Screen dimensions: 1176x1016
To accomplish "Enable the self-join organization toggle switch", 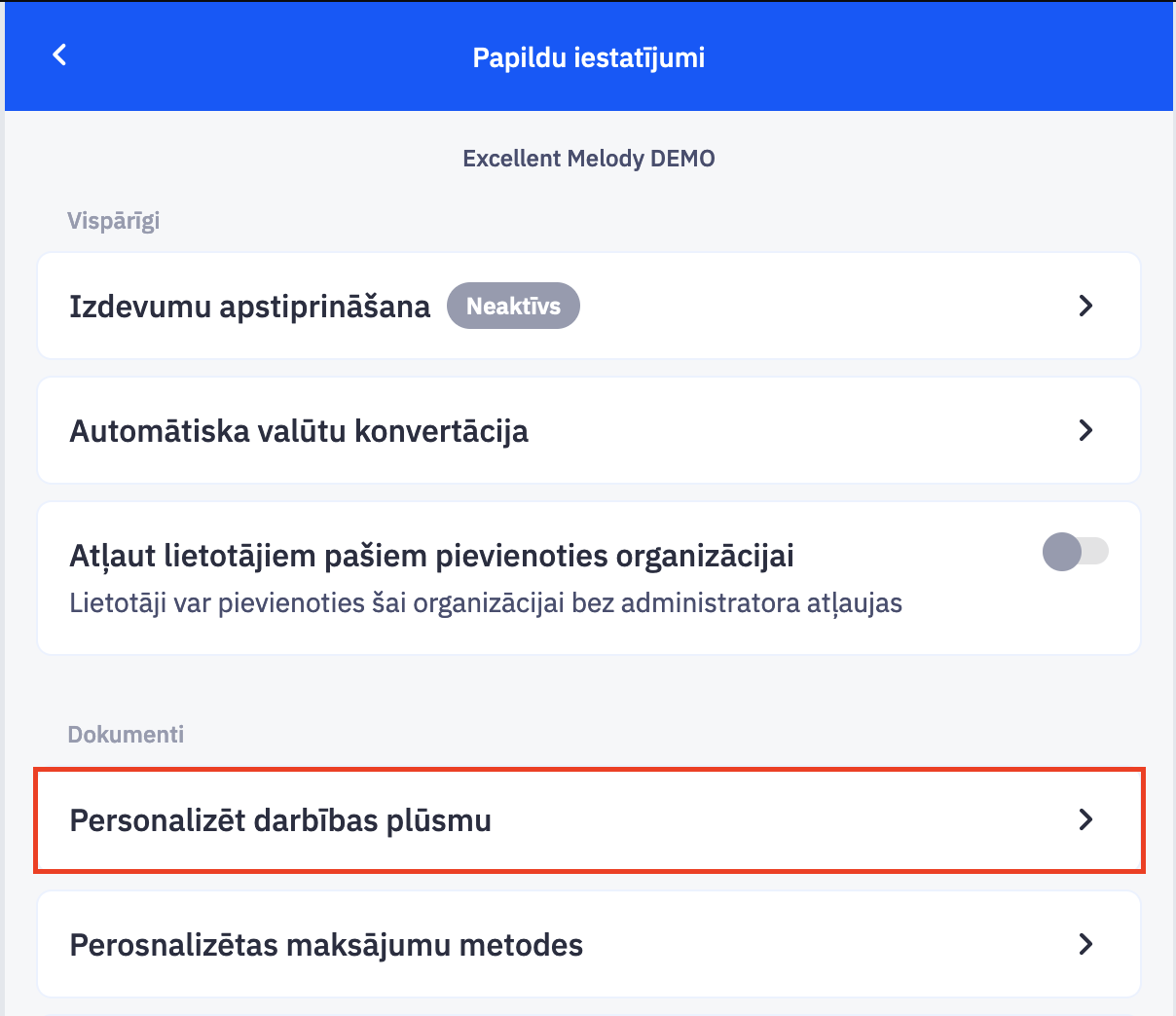I will [1075, 552].
